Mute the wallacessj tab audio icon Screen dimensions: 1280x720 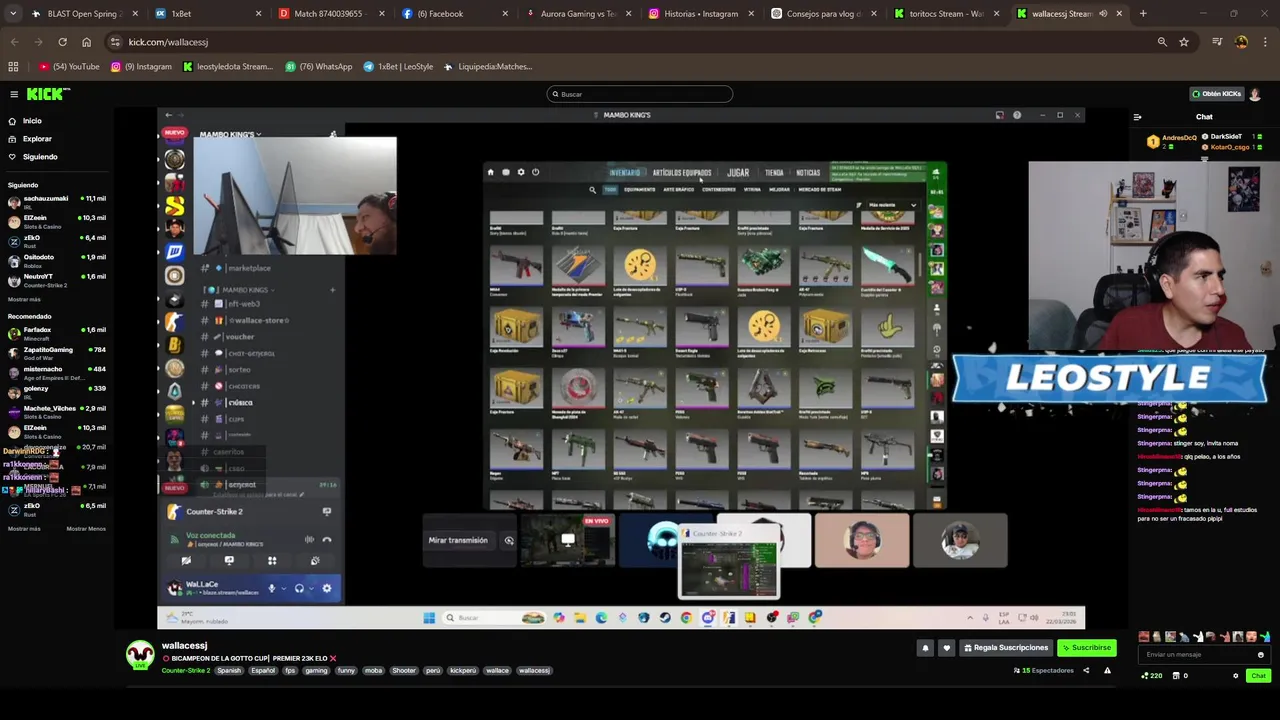point(1103,14)
